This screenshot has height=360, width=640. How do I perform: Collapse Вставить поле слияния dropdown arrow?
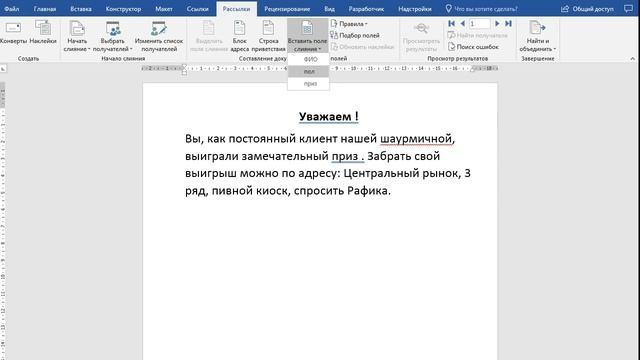(x=320, y=49)
